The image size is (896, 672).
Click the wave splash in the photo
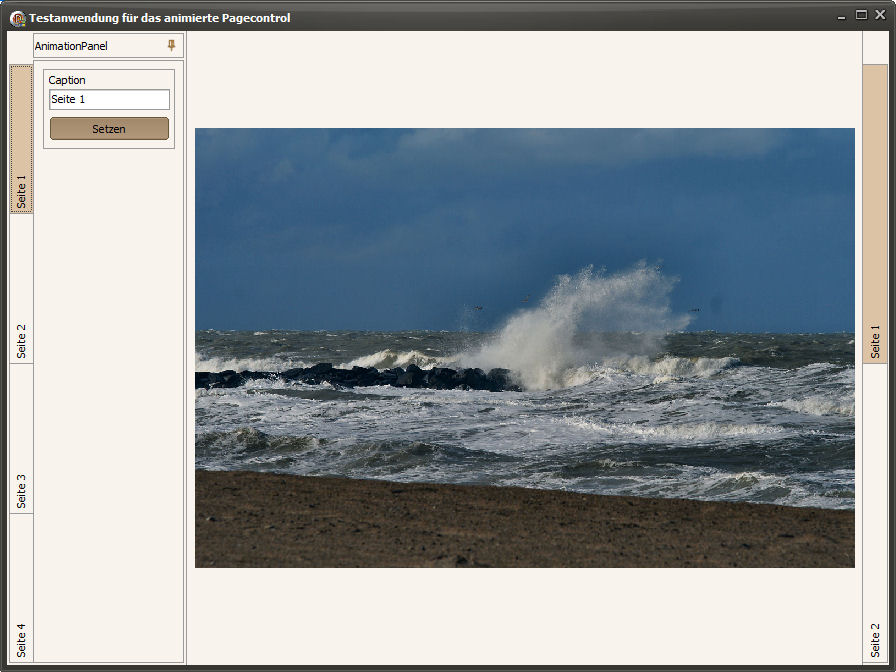(580, 320)
